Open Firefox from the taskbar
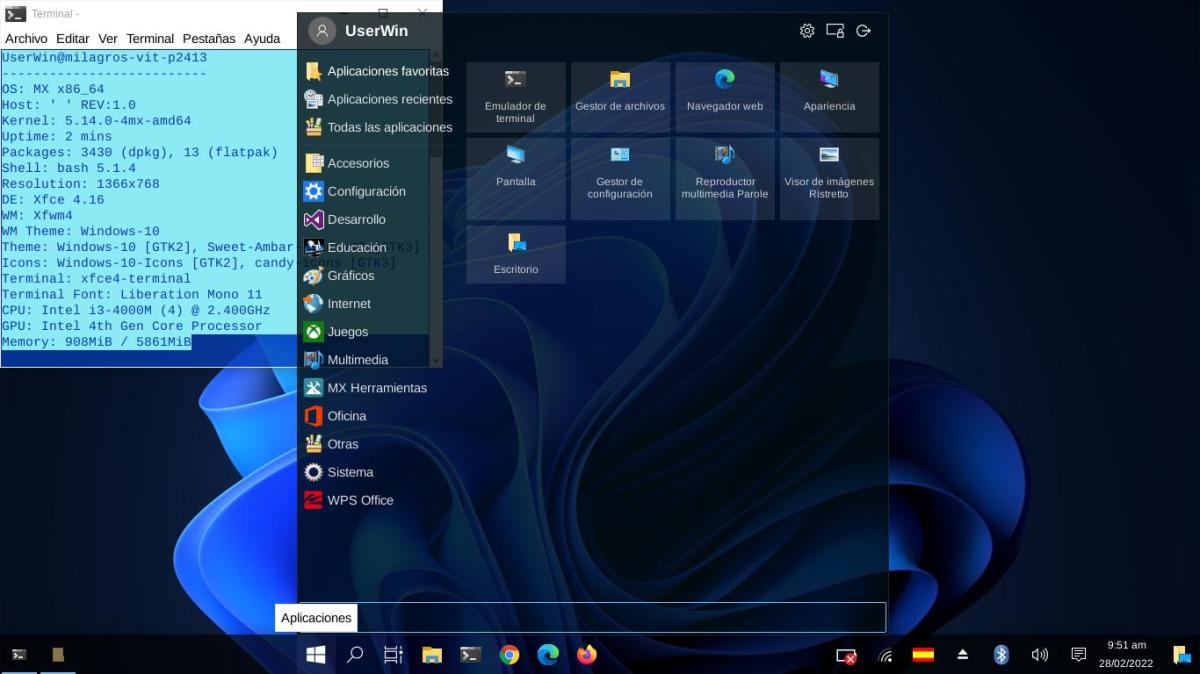This screenshot has height=674, width=1200. [x=586, y=655]
